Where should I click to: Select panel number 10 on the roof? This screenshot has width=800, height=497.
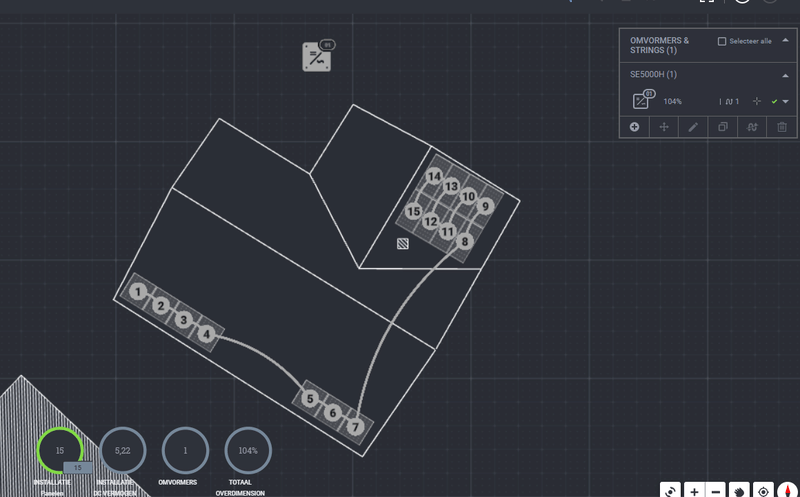point(468,196)
